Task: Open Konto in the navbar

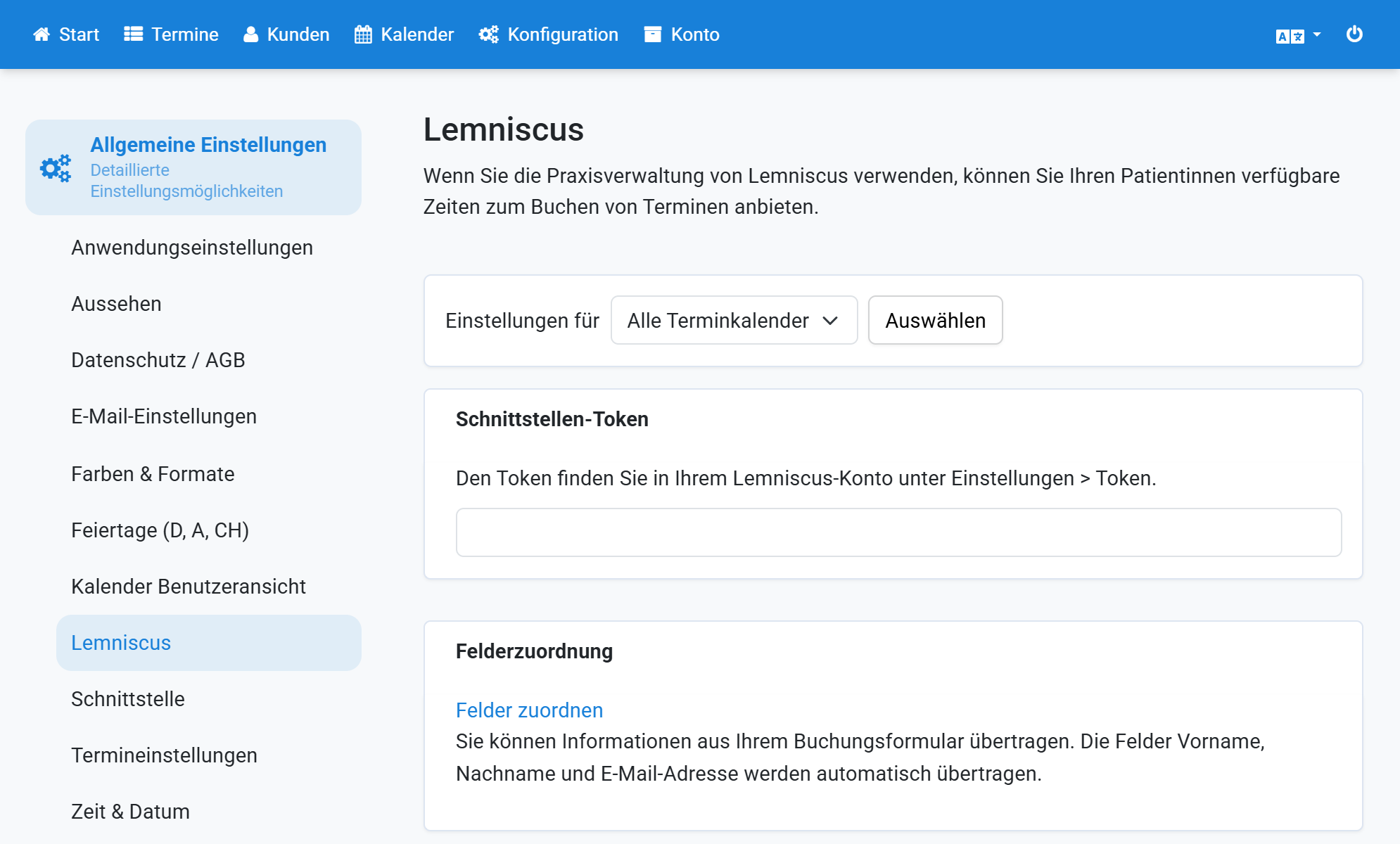Action: pos(682,34)
